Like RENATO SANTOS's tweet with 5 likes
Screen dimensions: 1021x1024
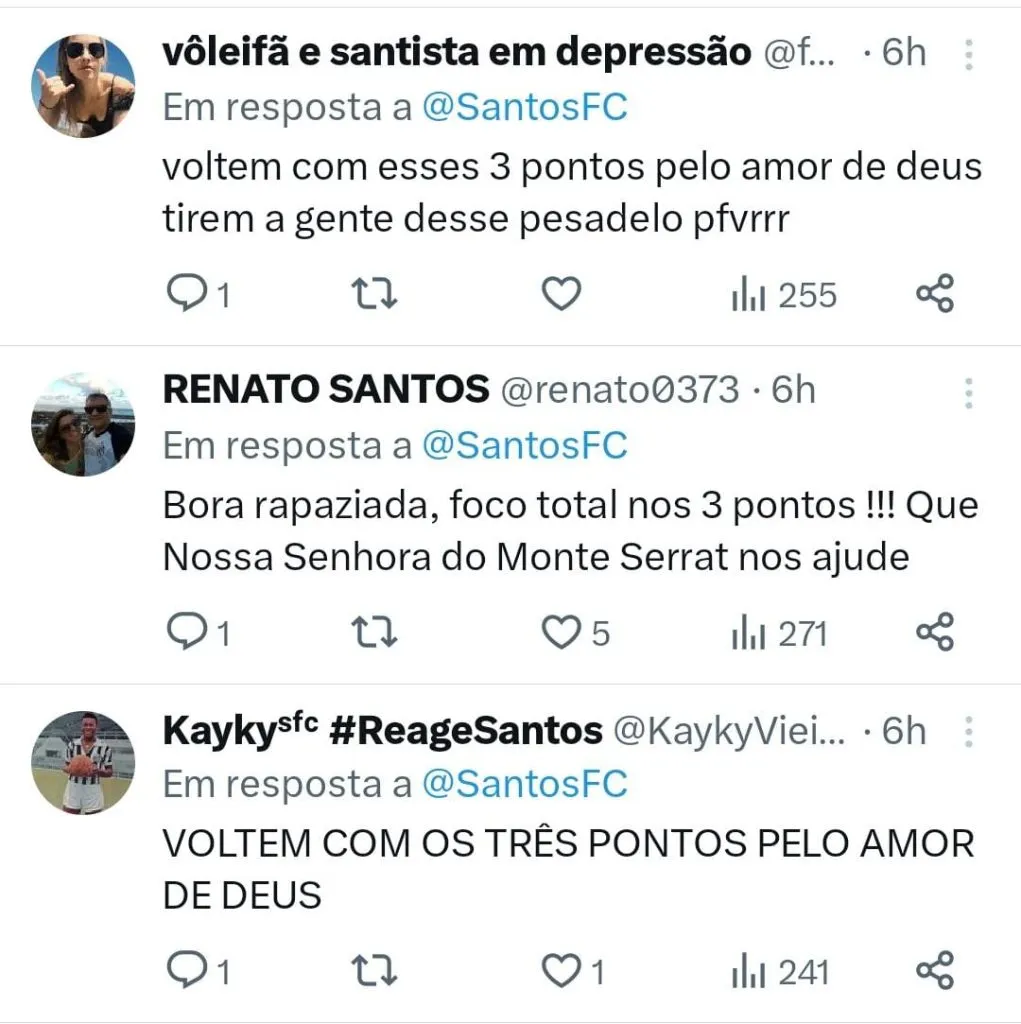point(561,633)
